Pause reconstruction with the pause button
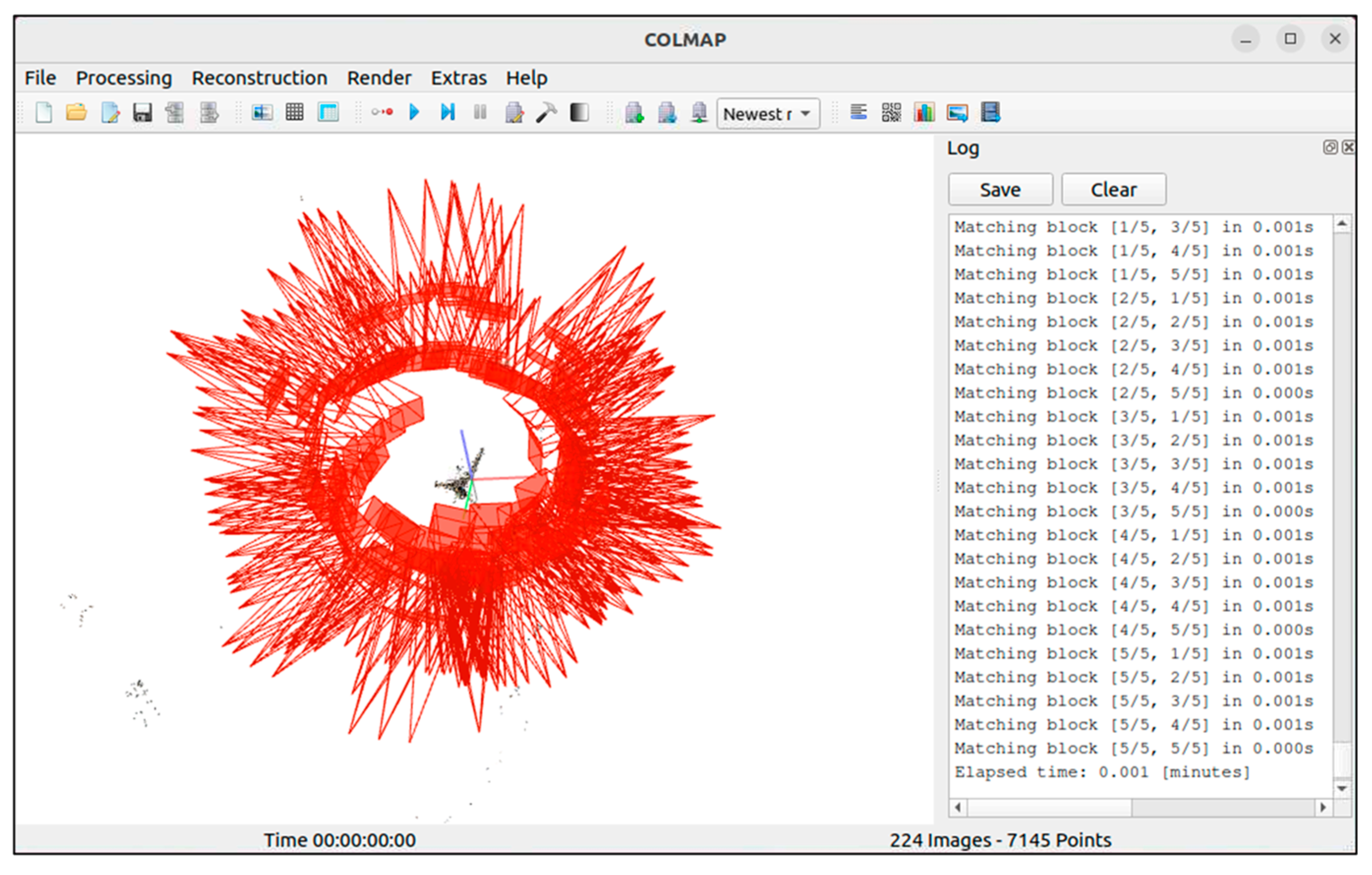 point(480,112)
